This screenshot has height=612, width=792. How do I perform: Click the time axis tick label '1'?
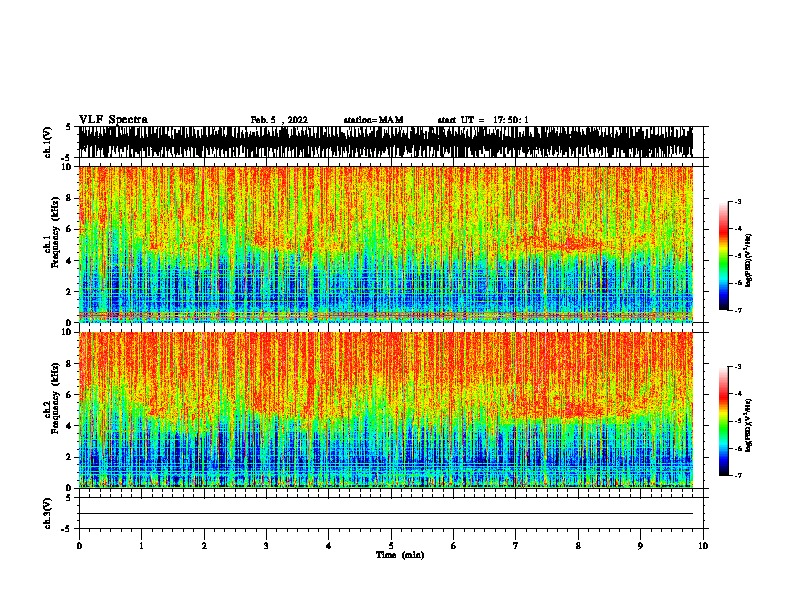[142, 546]
